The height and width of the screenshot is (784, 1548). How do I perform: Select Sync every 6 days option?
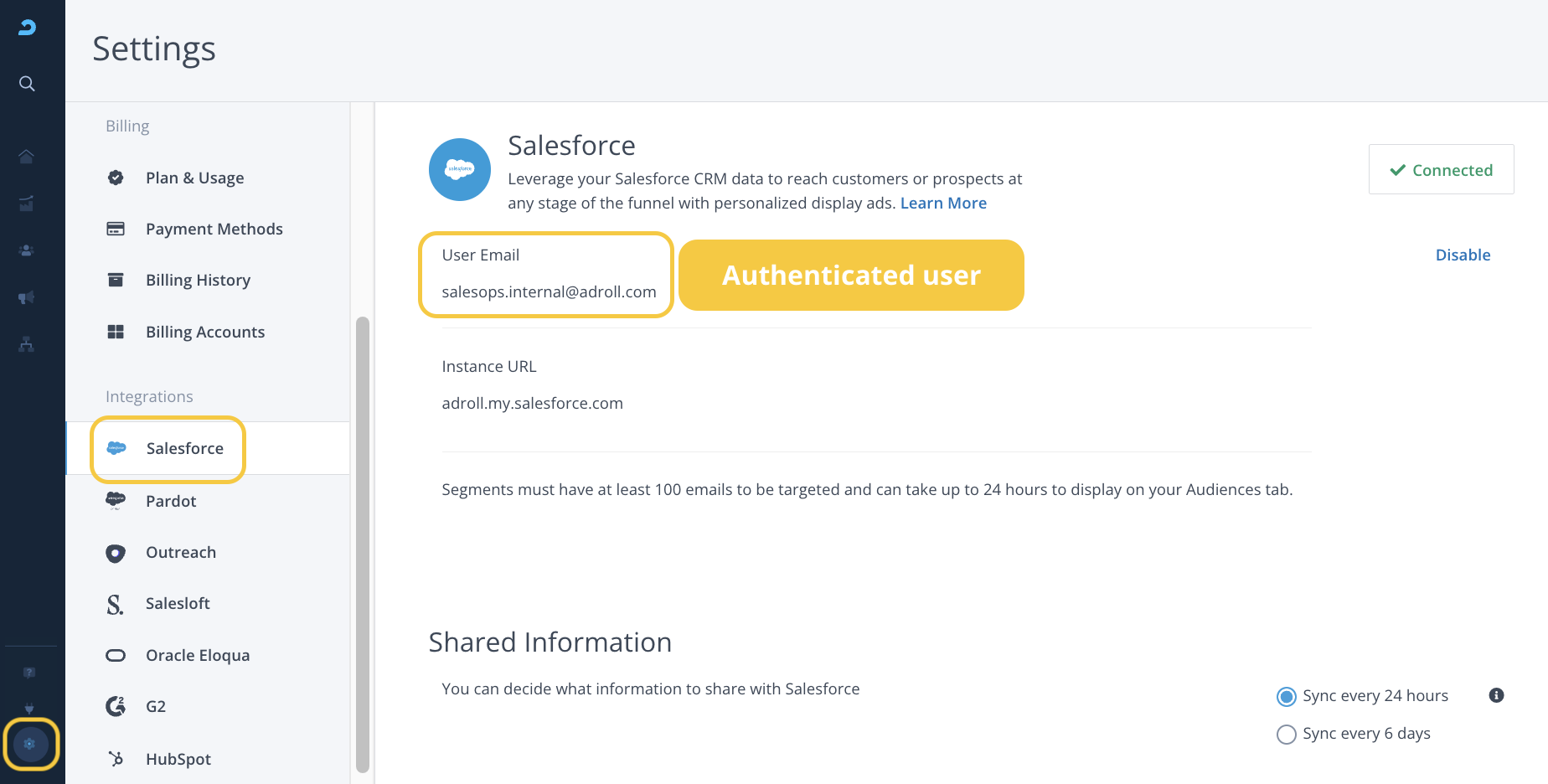point(1286,734)
